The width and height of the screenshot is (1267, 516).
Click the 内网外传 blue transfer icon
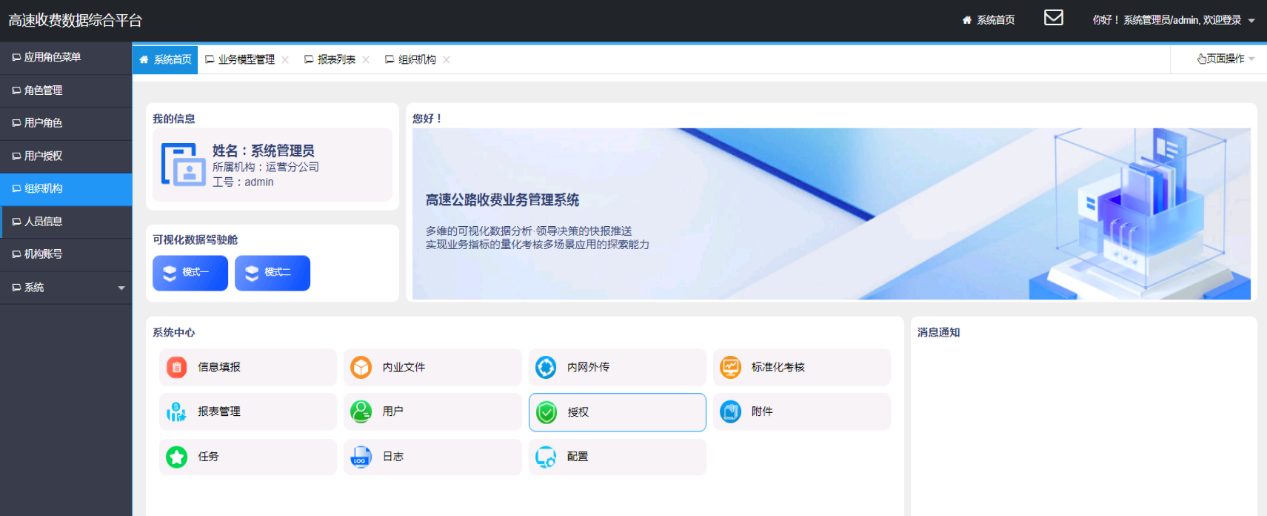pos(546,367)
